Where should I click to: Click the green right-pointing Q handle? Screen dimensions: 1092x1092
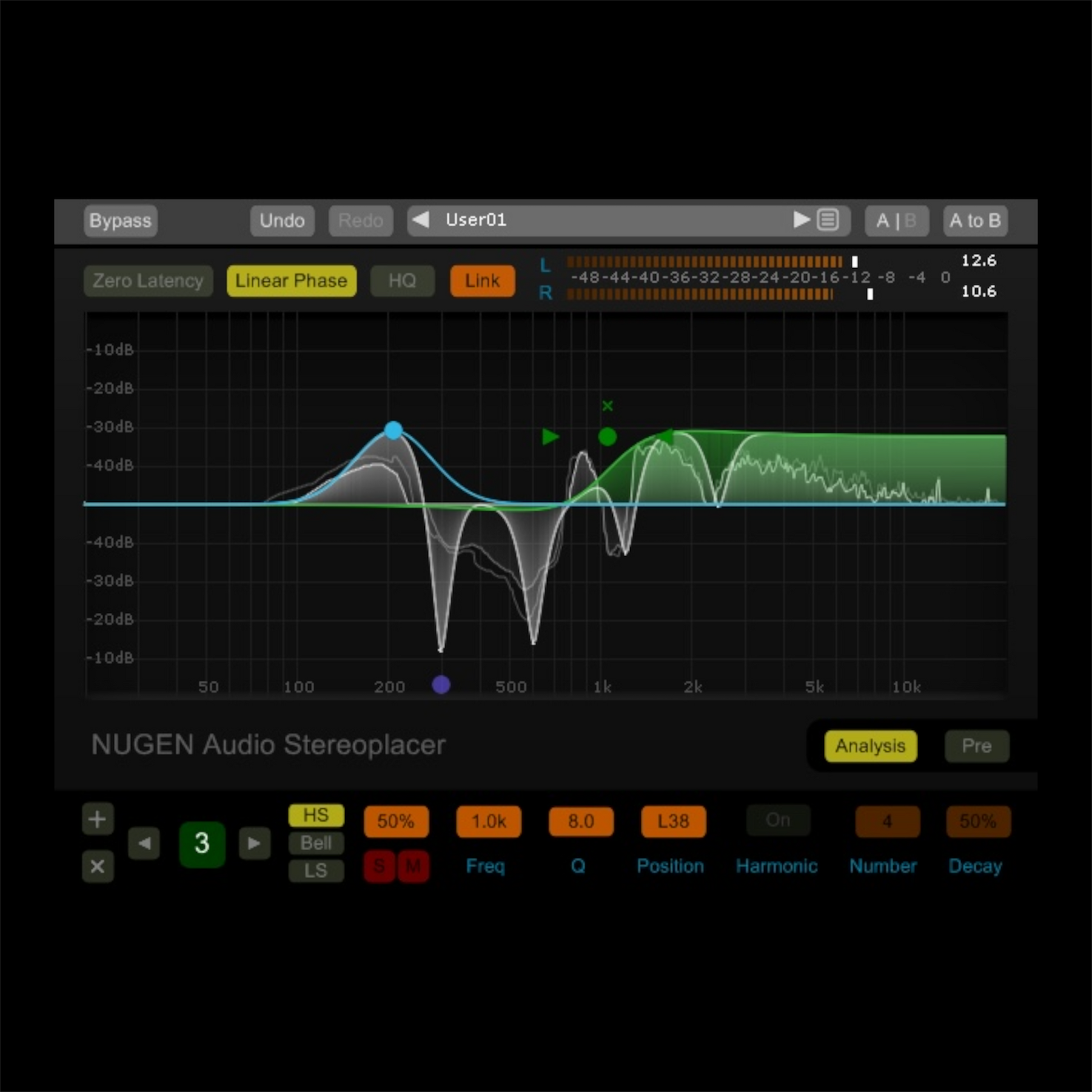click(x=550, y=437)
